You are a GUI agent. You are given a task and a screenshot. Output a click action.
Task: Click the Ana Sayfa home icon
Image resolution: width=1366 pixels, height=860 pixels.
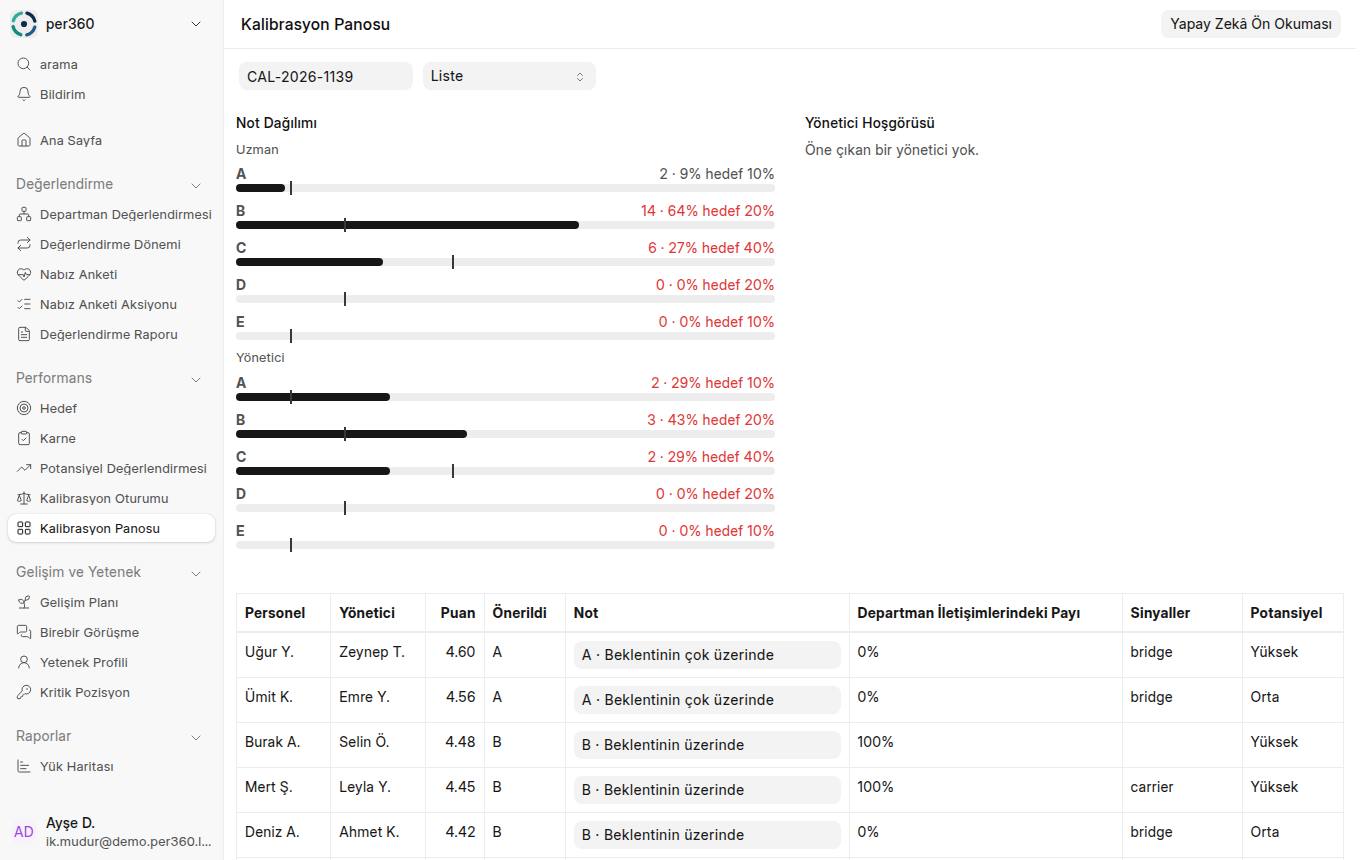24,140
